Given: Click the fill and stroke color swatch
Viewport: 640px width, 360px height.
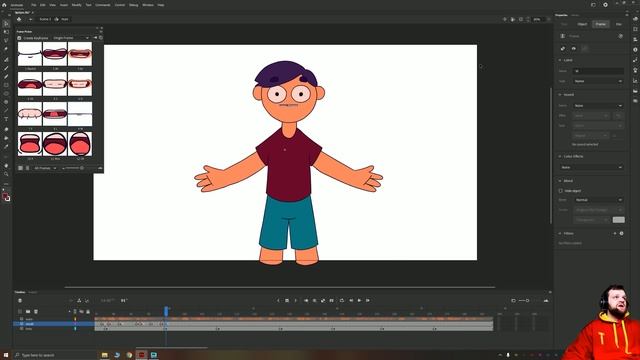Looking at the screenshot, I should tap(6, 198).
